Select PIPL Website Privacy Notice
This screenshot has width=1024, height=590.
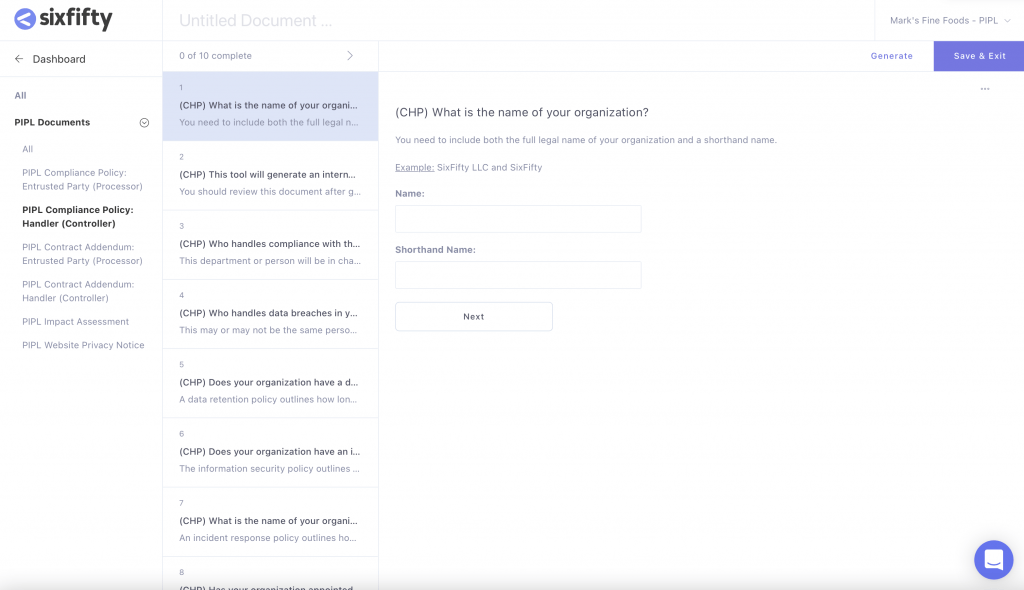pos(83,345)
